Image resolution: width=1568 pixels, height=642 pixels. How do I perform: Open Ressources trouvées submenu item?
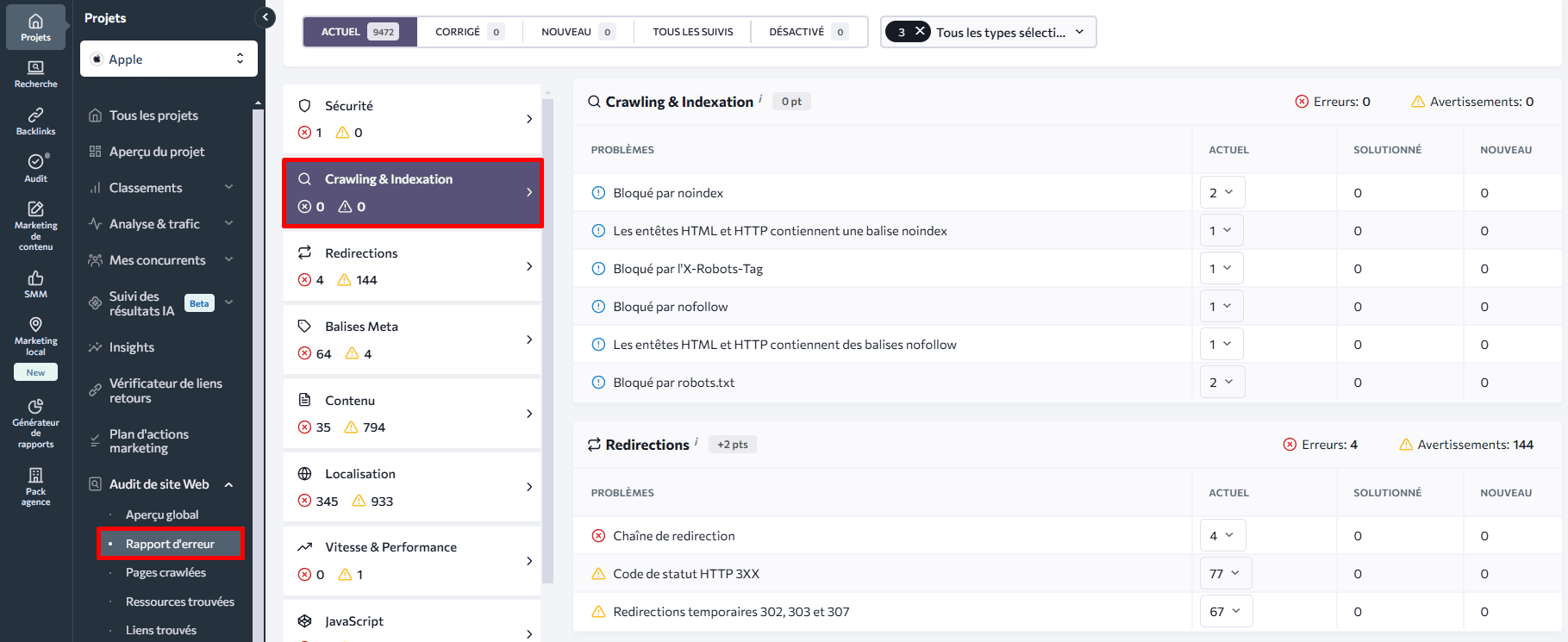tap(180, 601)
